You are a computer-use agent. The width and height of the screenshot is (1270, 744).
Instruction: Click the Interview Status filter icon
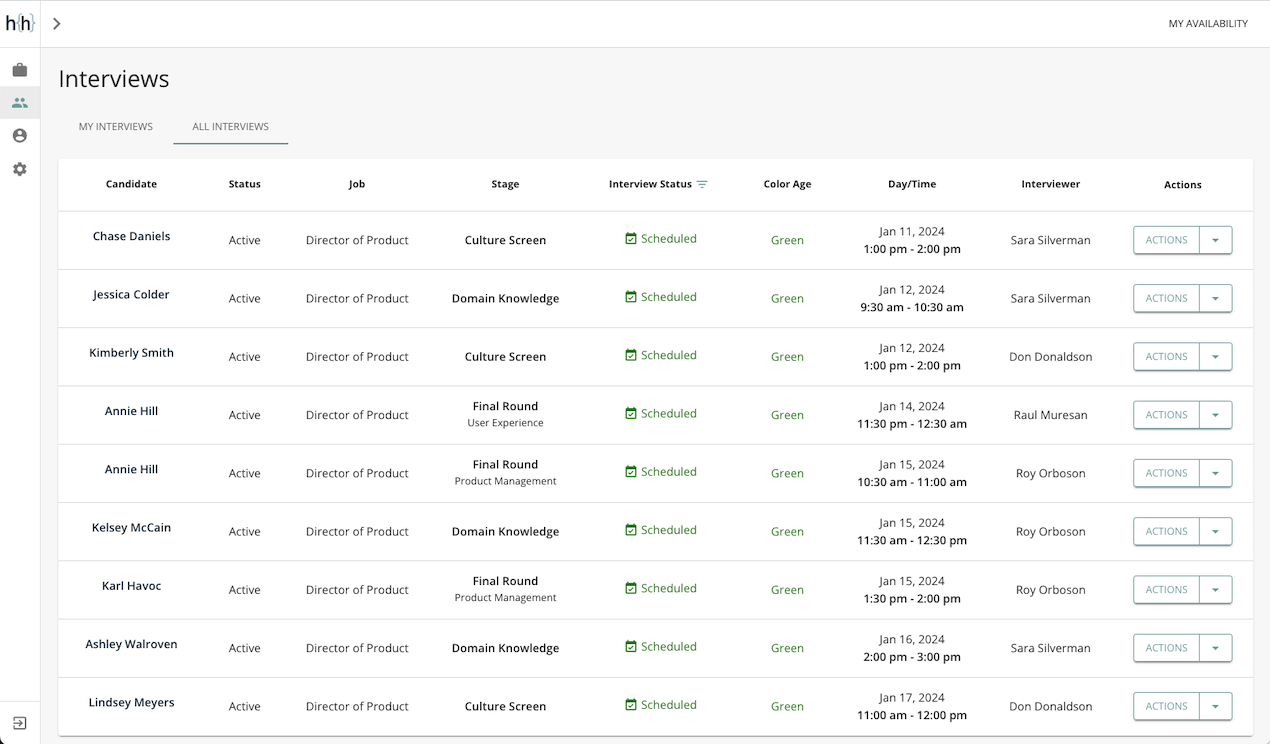tap(702, 184)
